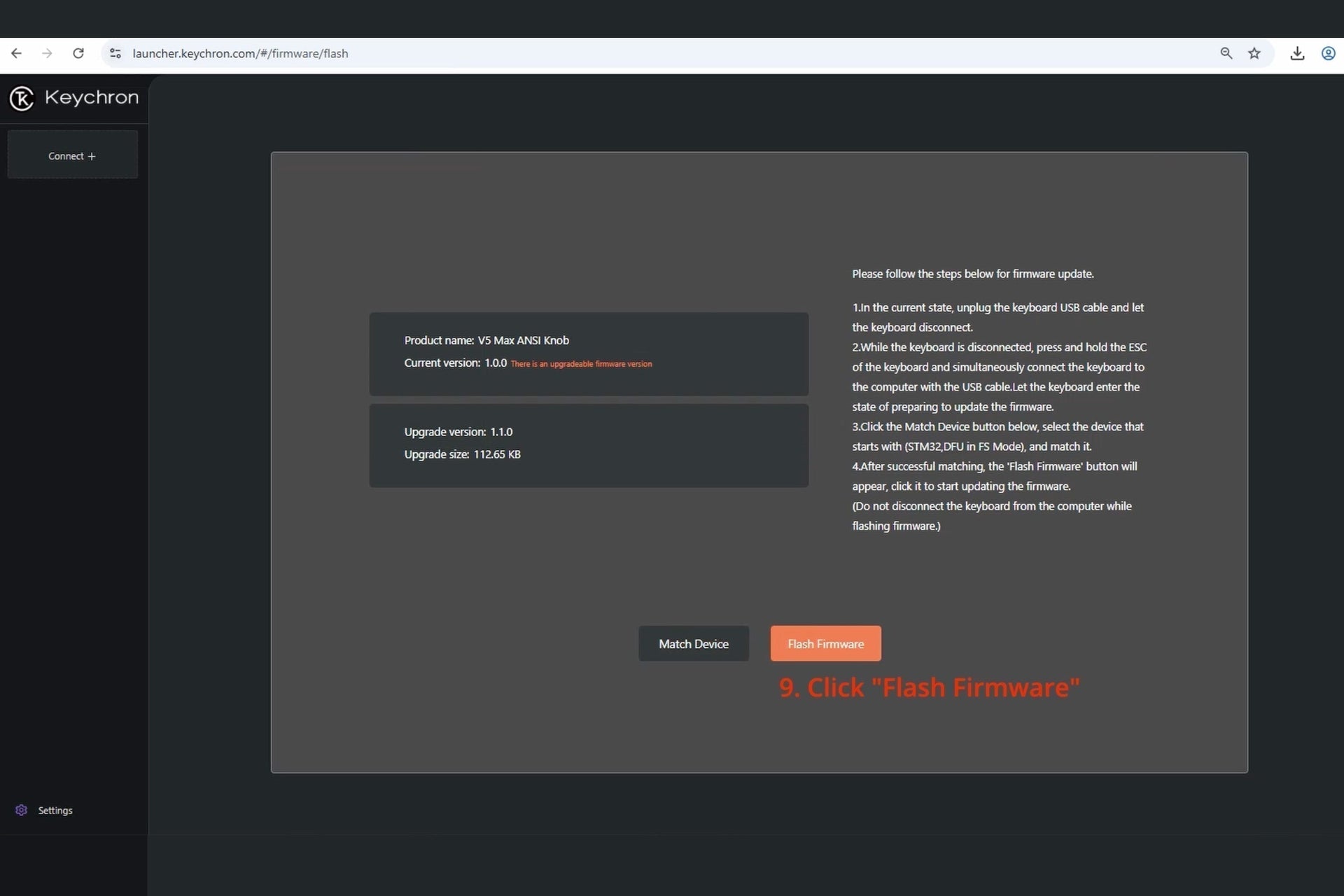Image resolution: width=1344 pixels, height=896 pixels.
Task: Open the site information icon
Action: point(115,53)
